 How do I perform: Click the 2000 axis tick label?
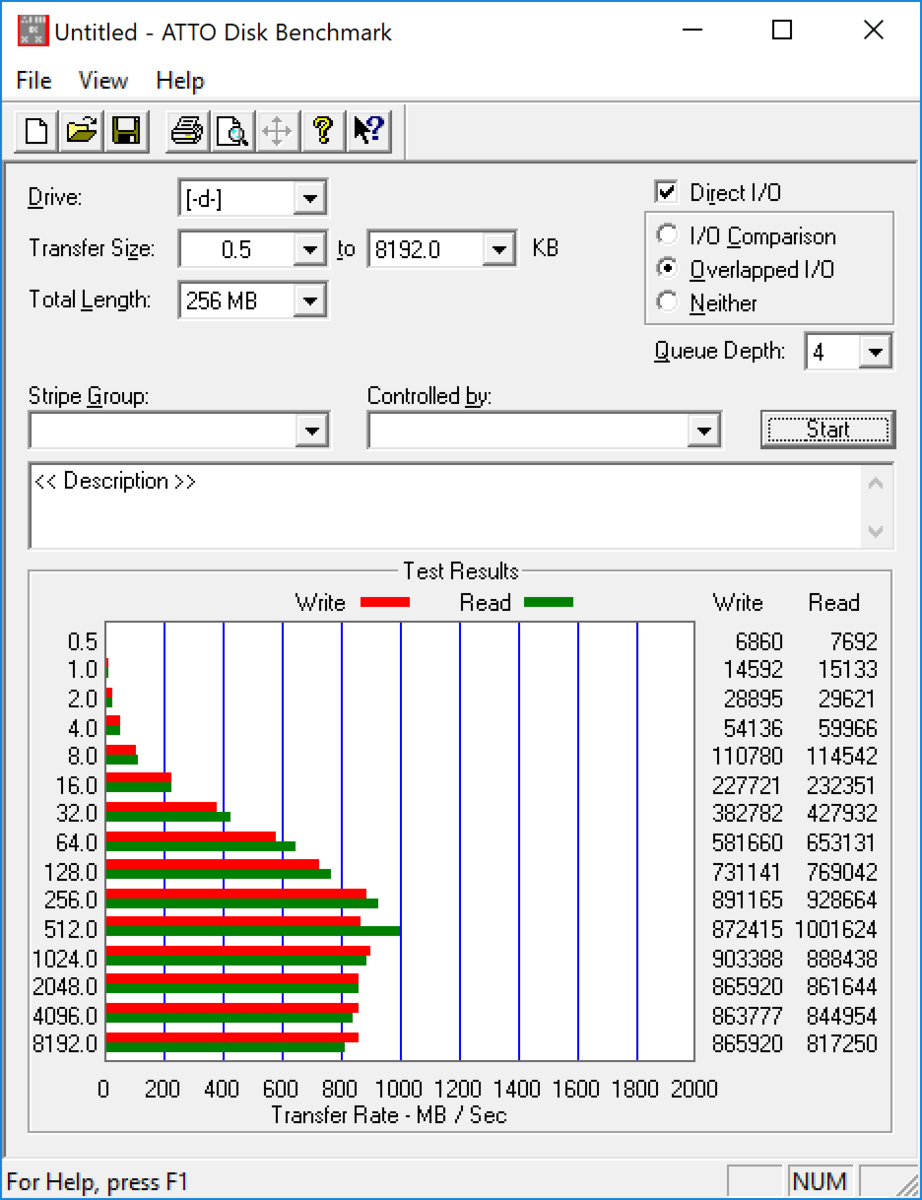pos(693,1088)
